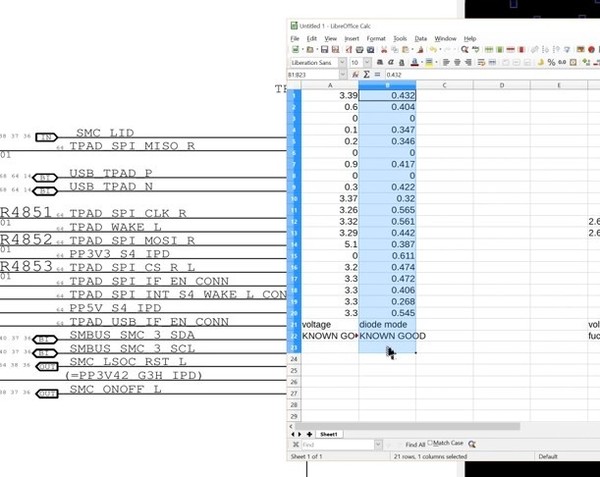Select the Sheet1 tab
The height and width of the screenshot is (477, 600).
point(328,434)
